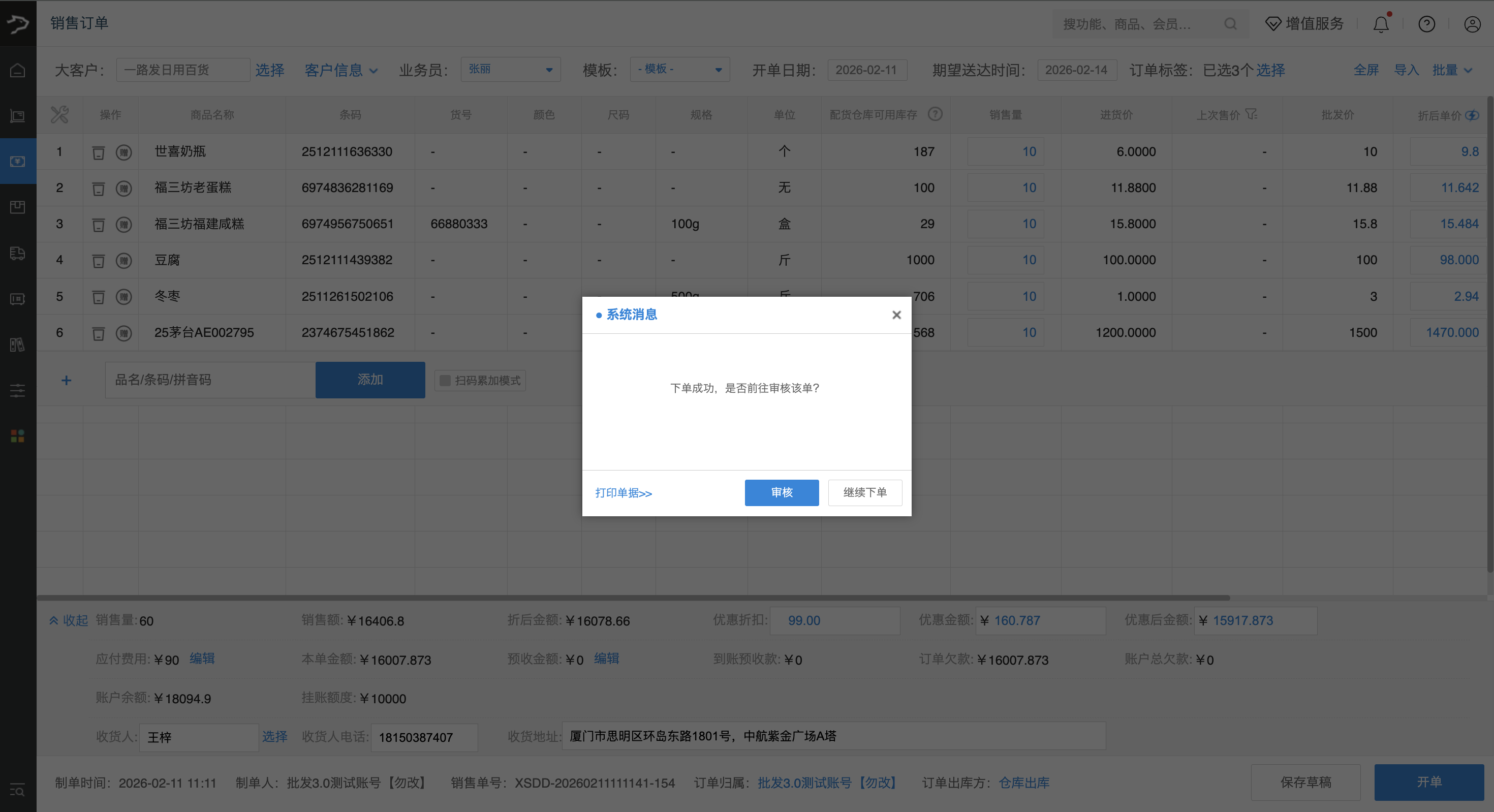The width and height of the screenshot is (1494, 812).
Task: Open the 增值服务 menu
Action: 1304,23
